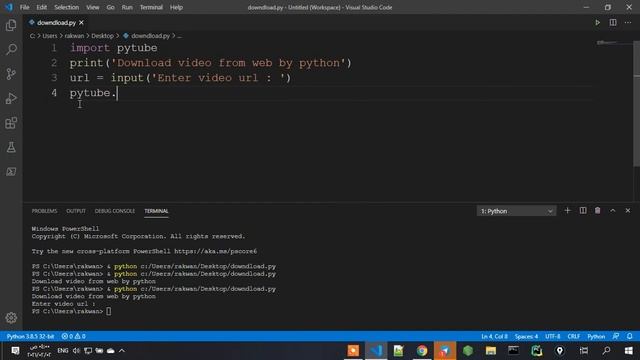Select the downdload.py editor tab
This screenshot has width=640, height=360.
click(56, 22)
